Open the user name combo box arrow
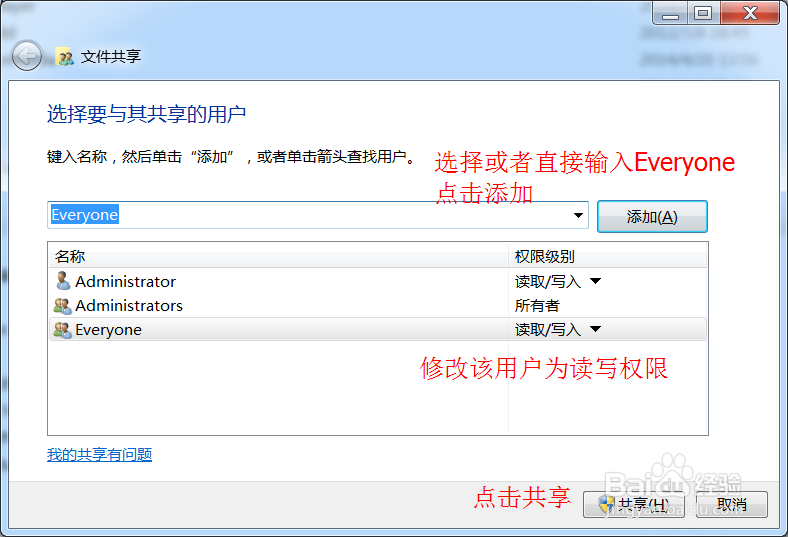This screenshot has width=788, height=537. click(578, 215)
